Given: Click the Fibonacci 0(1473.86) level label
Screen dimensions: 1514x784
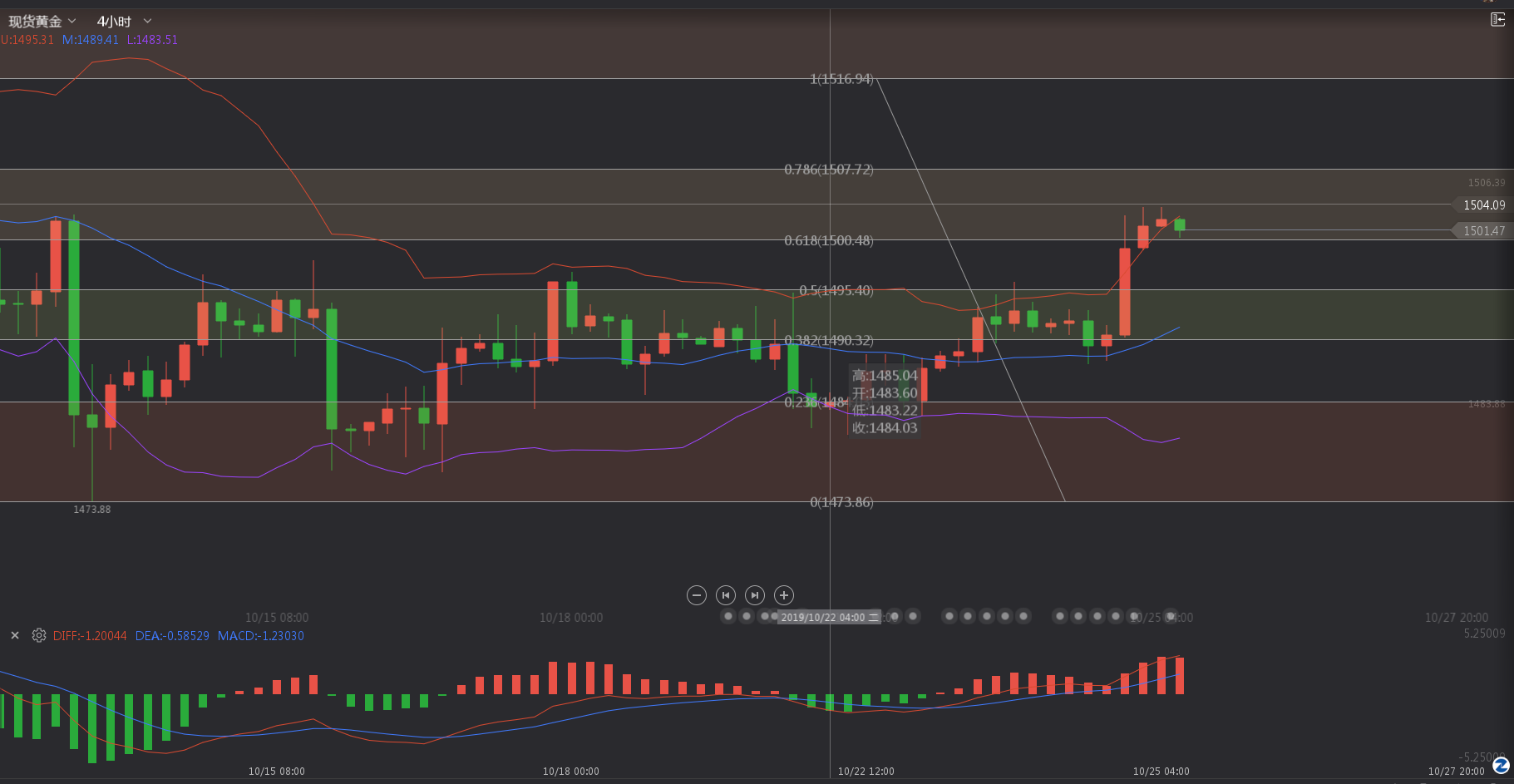Looking at the screenshot, I should tap(841, 502).
